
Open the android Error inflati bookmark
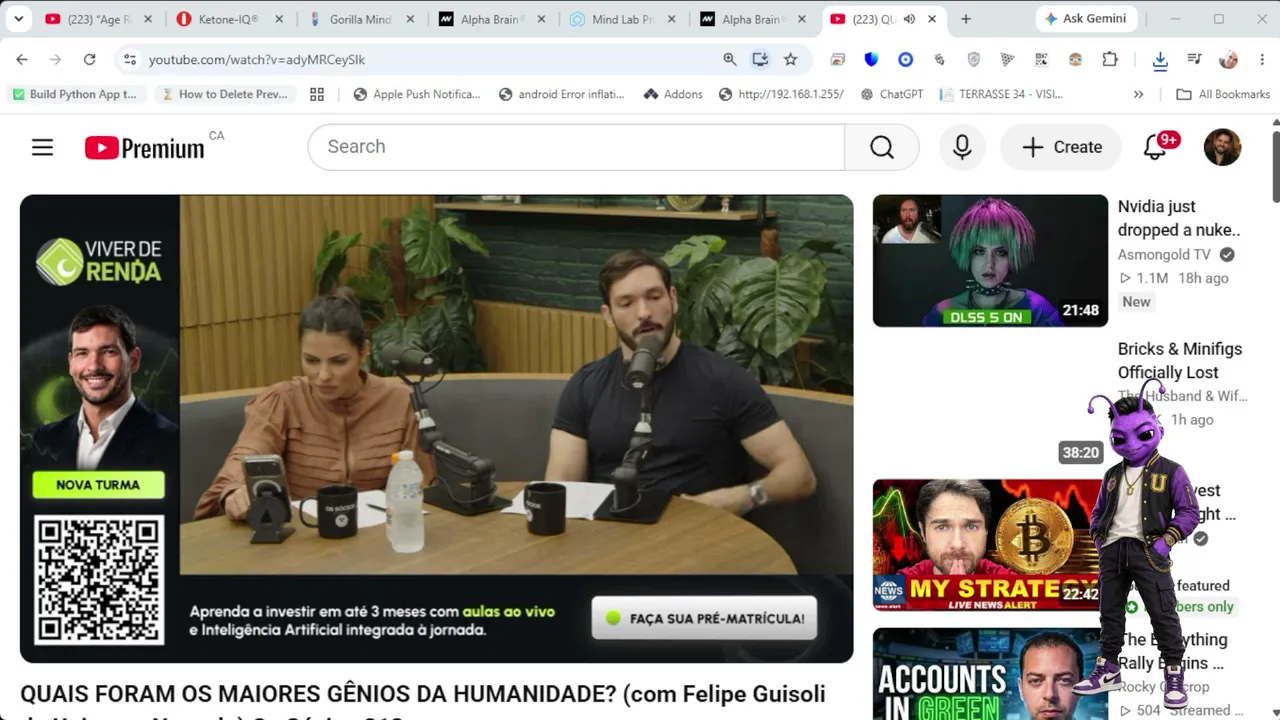click(x=562, y=94)
